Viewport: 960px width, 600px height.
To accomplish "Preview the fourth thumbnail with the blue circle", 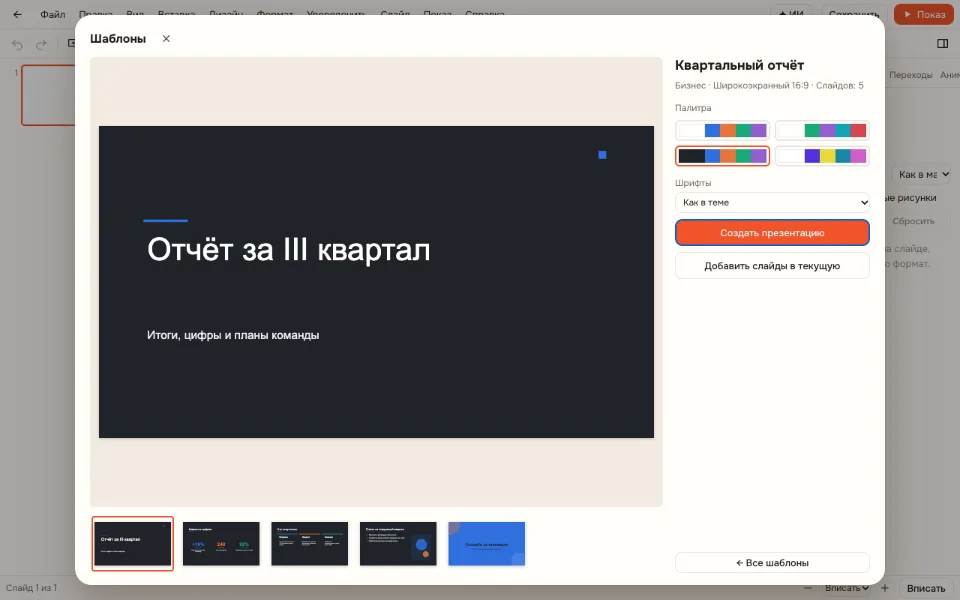I will [398, 544].
